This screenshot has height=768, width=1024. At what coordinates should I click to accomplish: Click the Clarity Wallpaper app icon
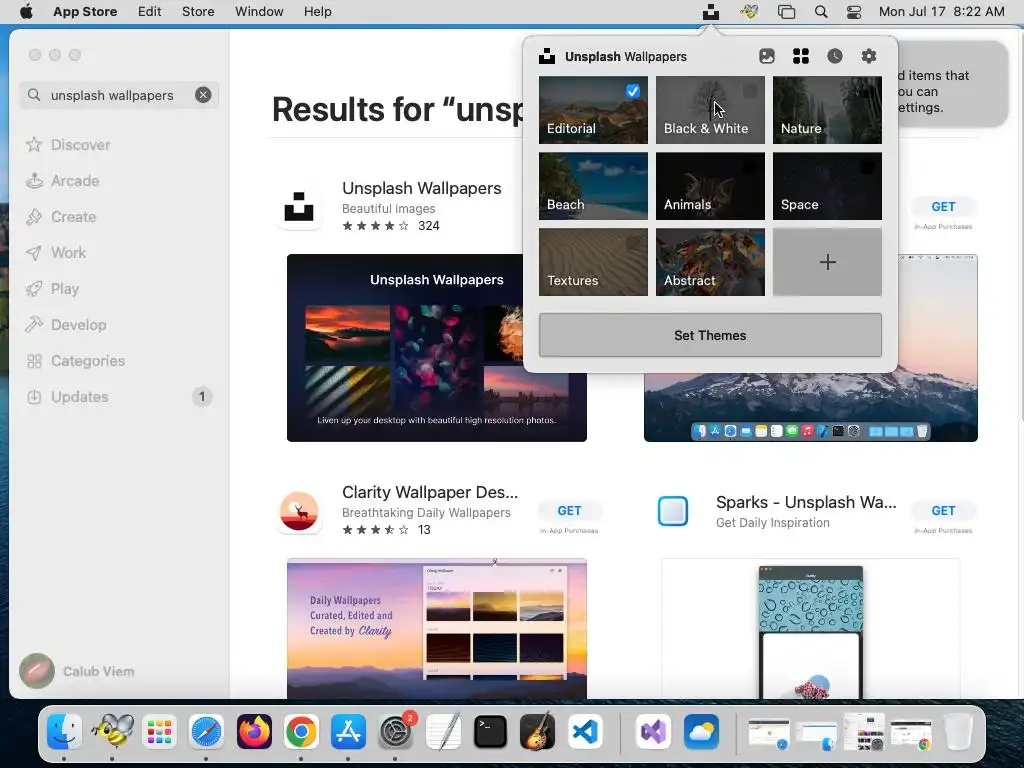(299, 511)
